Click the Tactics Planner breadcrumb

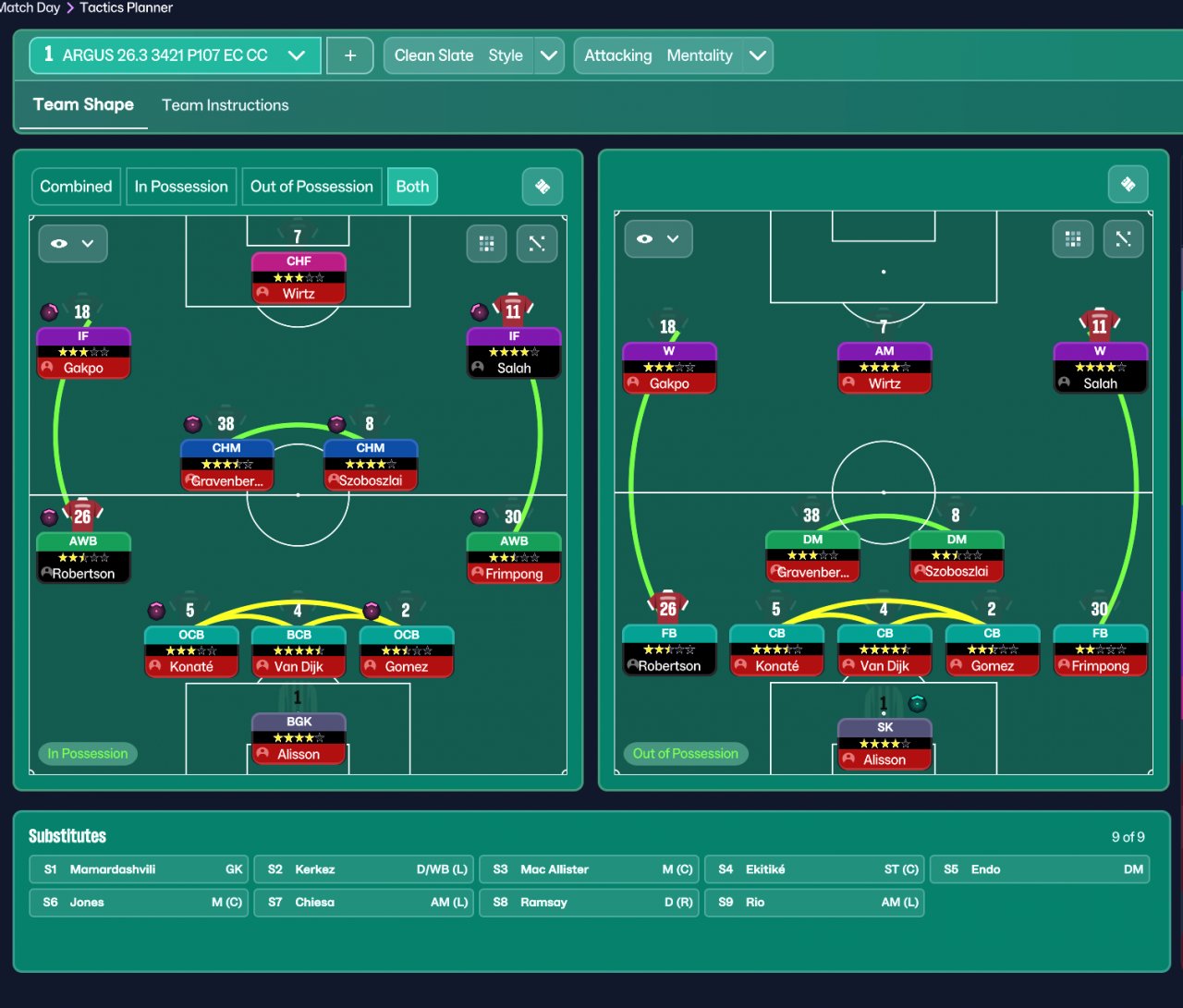(127, 7)
